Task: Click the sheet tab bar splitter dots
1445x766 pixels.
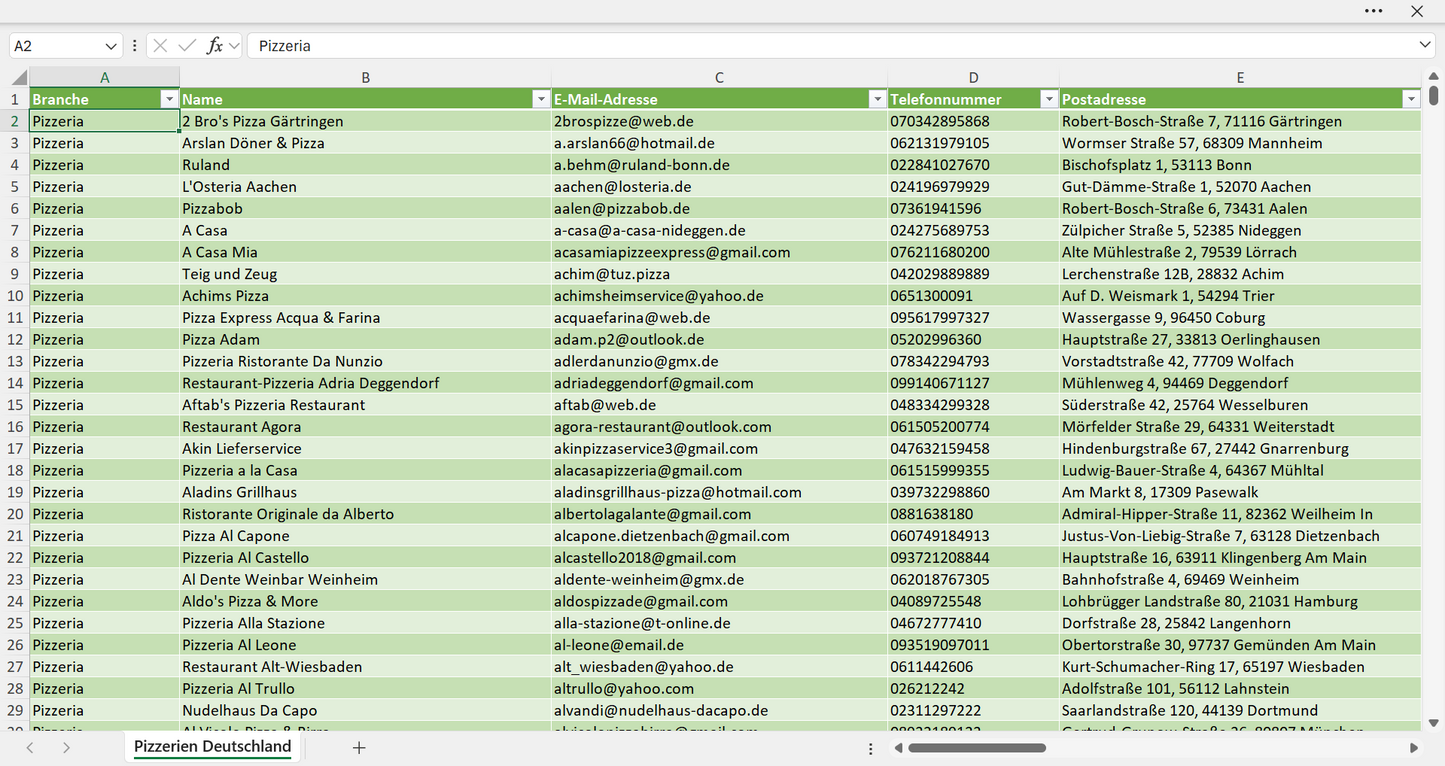Action: pyautogui.click(x=871, y=748)
